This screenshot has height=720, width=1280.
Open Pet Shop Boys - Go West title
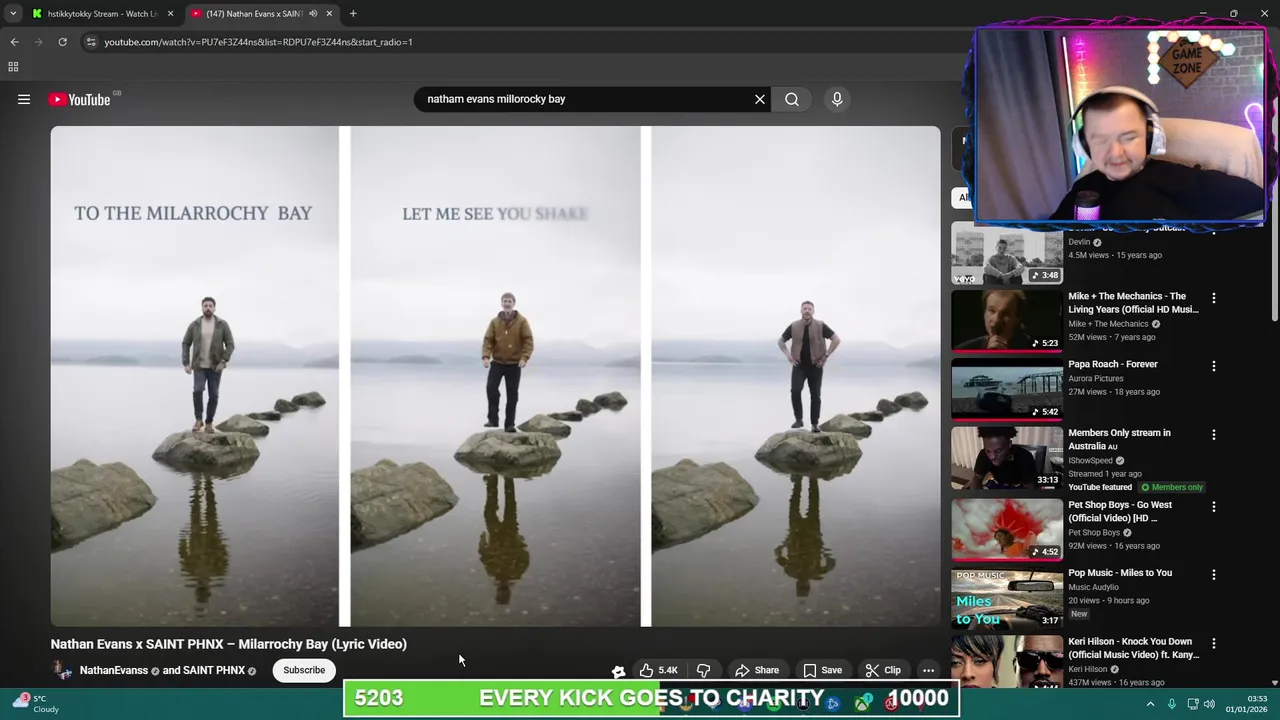[x=1120, y=511]
